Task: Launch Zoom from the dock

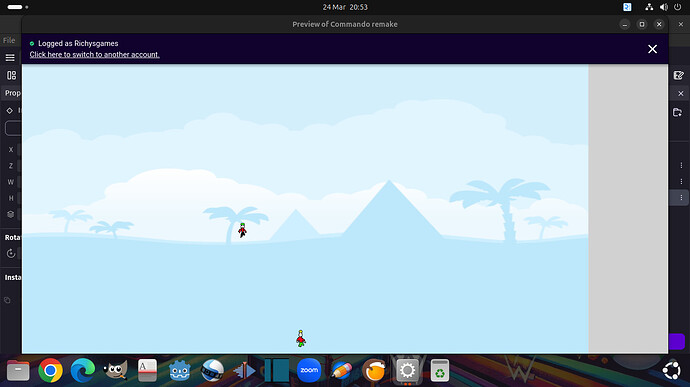Action: click(x=309, y=371)
